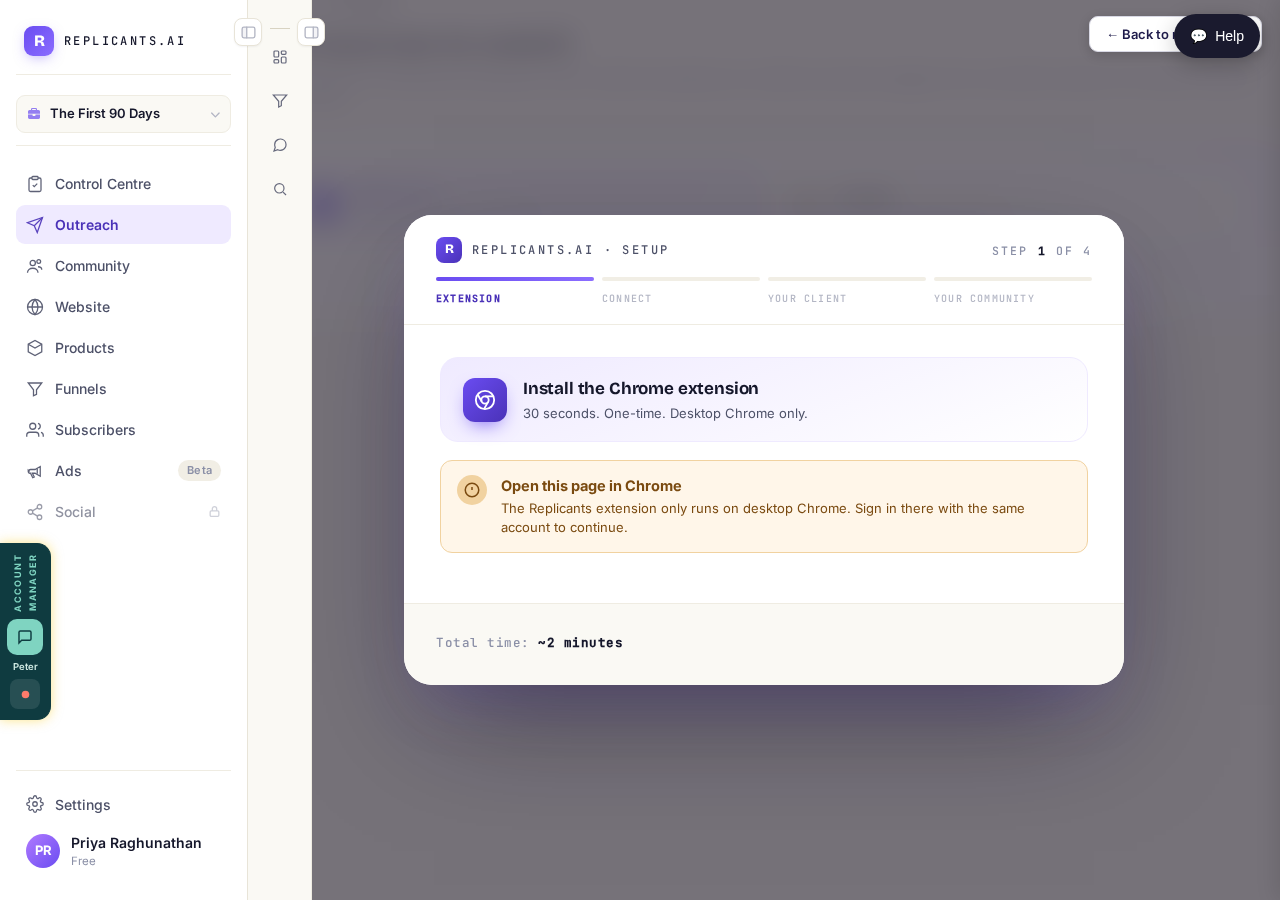Click the Chrome extension icon in the setup card
The width and height of the screenshot is (1280, 900).
(x=485, y=400)
